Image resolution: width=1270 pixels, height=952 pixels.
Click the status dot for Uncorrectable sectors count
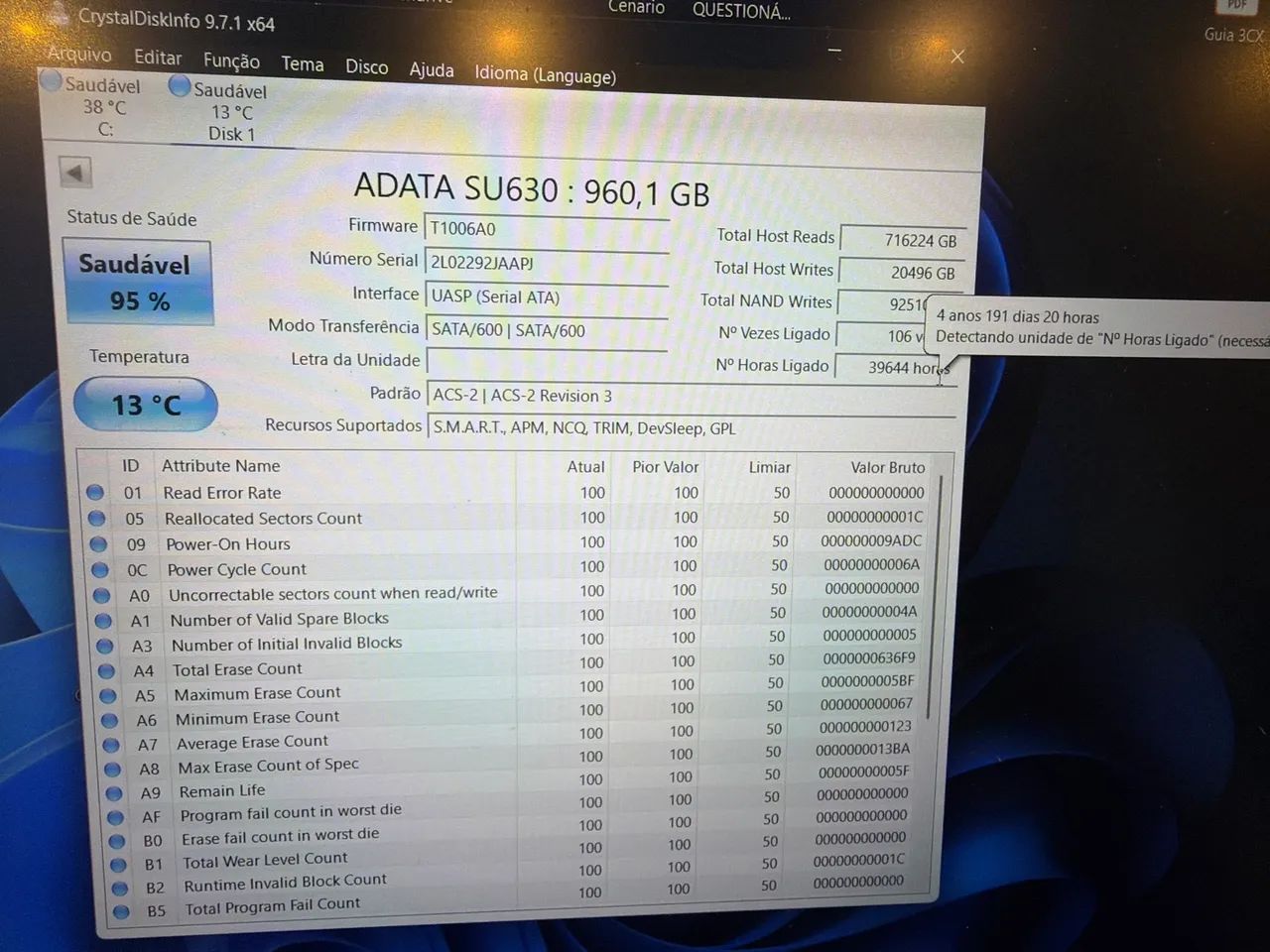coord(101,595)
